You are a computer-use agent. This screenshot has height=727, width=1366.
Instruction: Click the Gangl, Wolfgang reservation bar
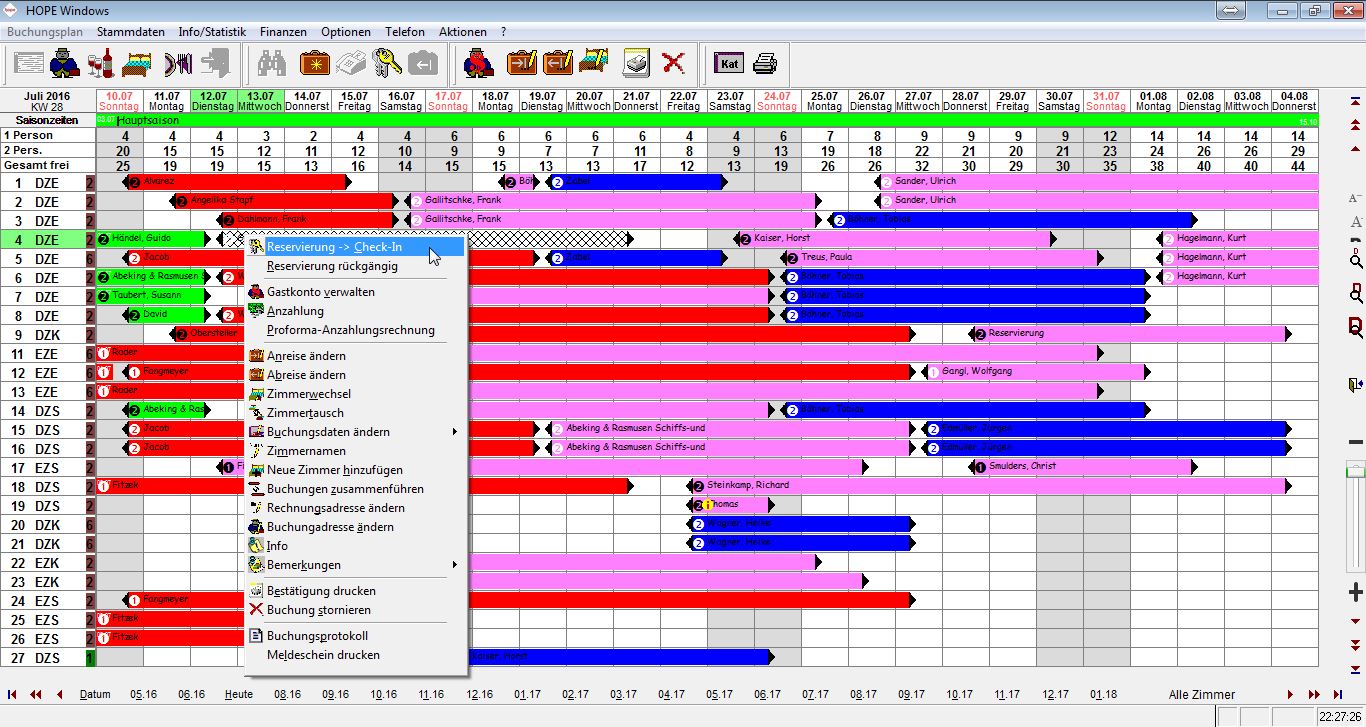[x=1035, y=372]
